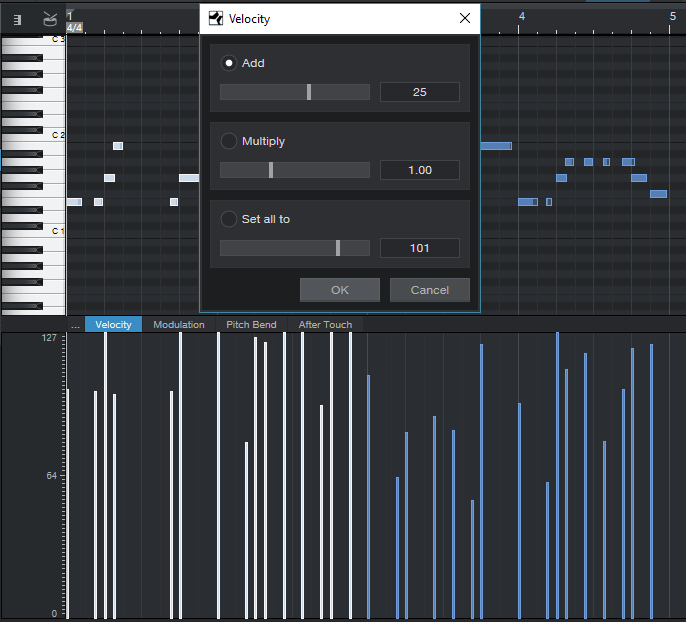Screen dimensions: 686x622
Task: Open the Pitch Bend automation tab
Action: tap(251, 325)
